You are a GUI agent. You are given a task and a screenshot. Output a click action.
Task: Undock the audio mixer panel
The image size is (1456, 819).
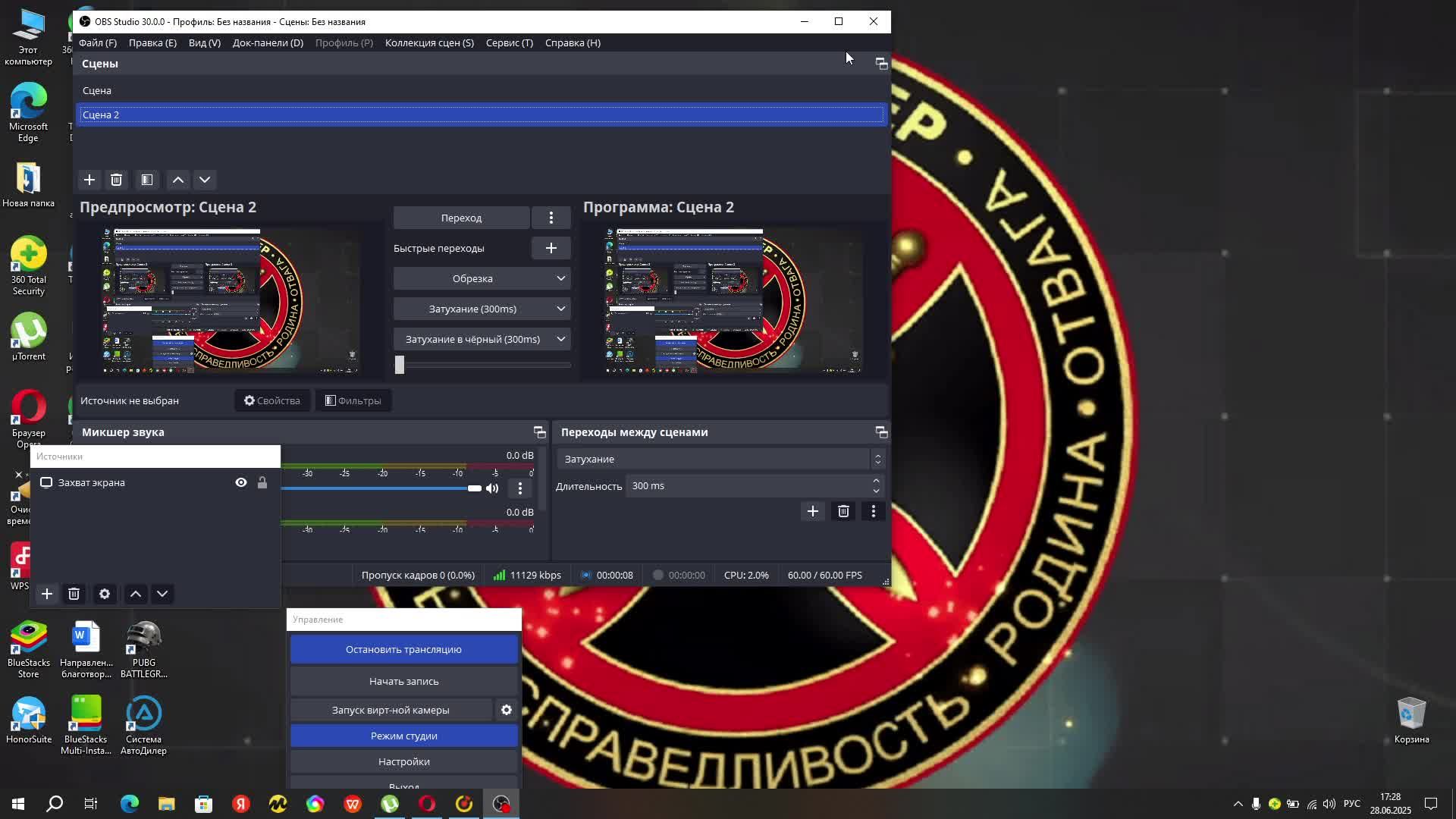coord(539,432)
